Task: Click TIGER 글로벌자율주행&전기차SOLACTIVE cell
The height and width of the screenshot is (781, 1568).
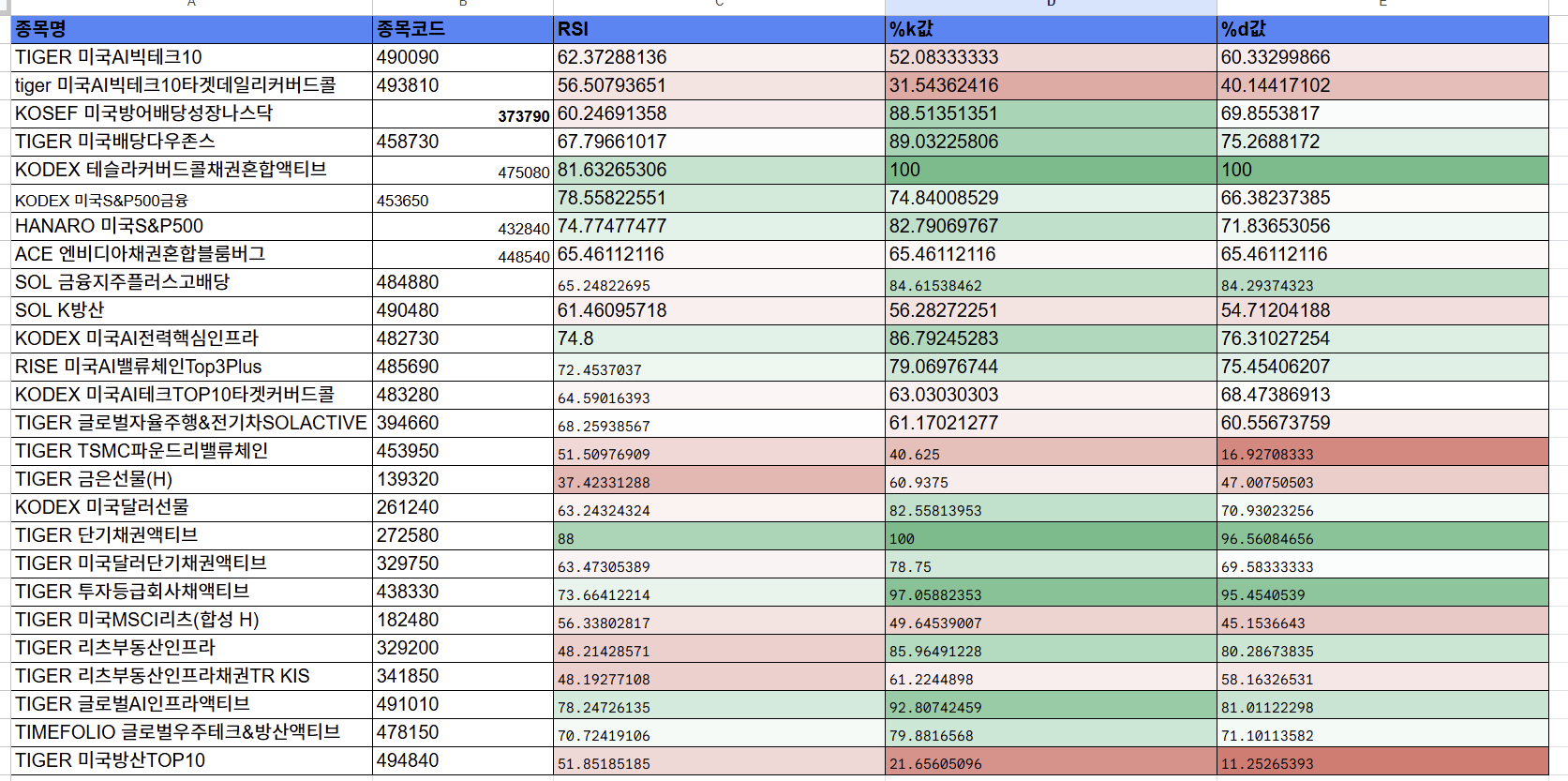Action: coord(191,423)
